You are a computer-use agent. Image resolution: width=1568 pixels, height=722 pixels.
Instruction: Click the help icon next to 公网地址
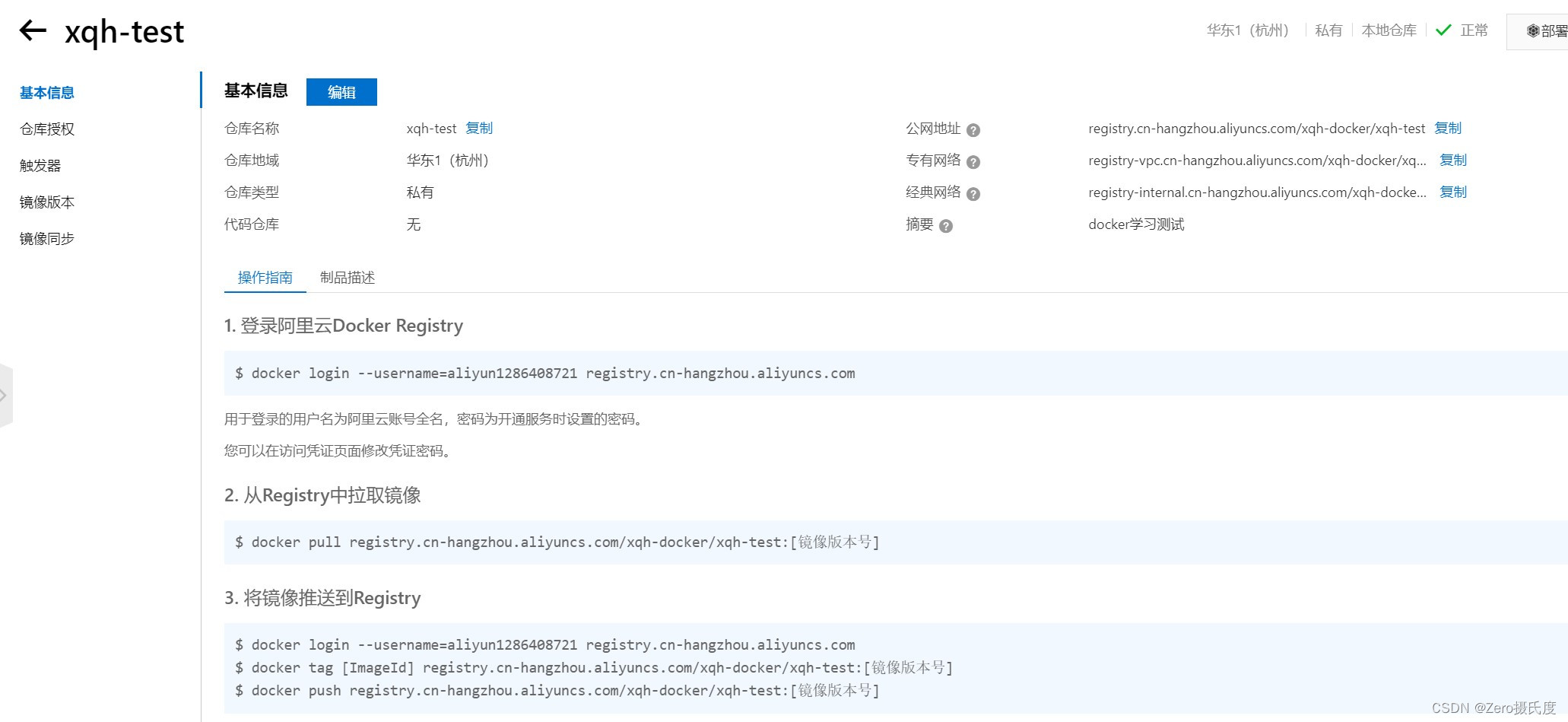973,130
